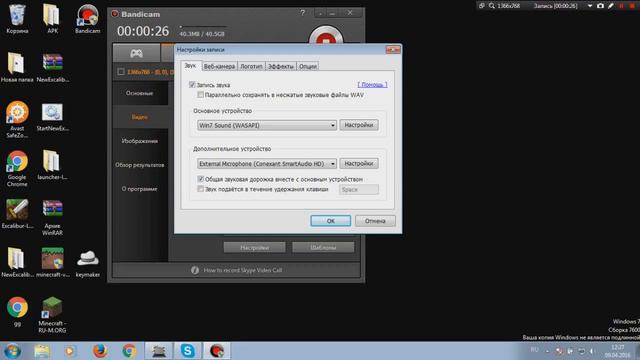Launch the Bandicam desktop shortcut

click(x=87, y=18)
